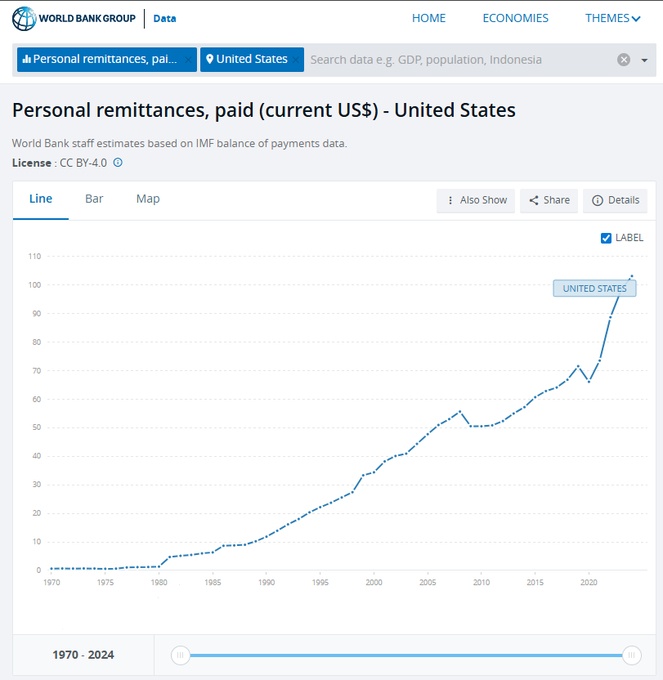Click the left handle of the year slider
663x680 pixels.
pyautogui.click(x=180, y=655)
